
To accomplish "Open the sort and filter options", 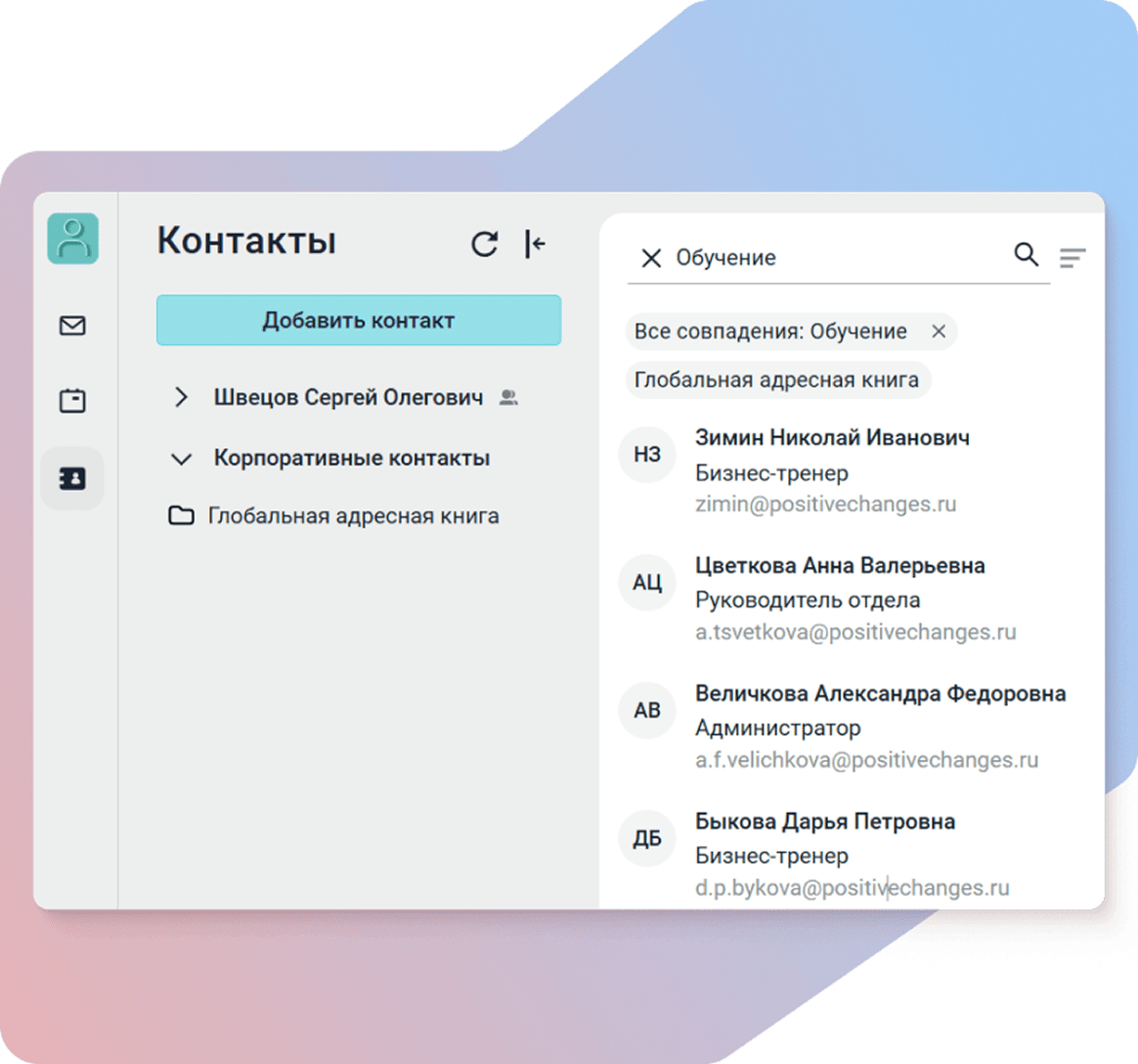I will point(1072,258).
